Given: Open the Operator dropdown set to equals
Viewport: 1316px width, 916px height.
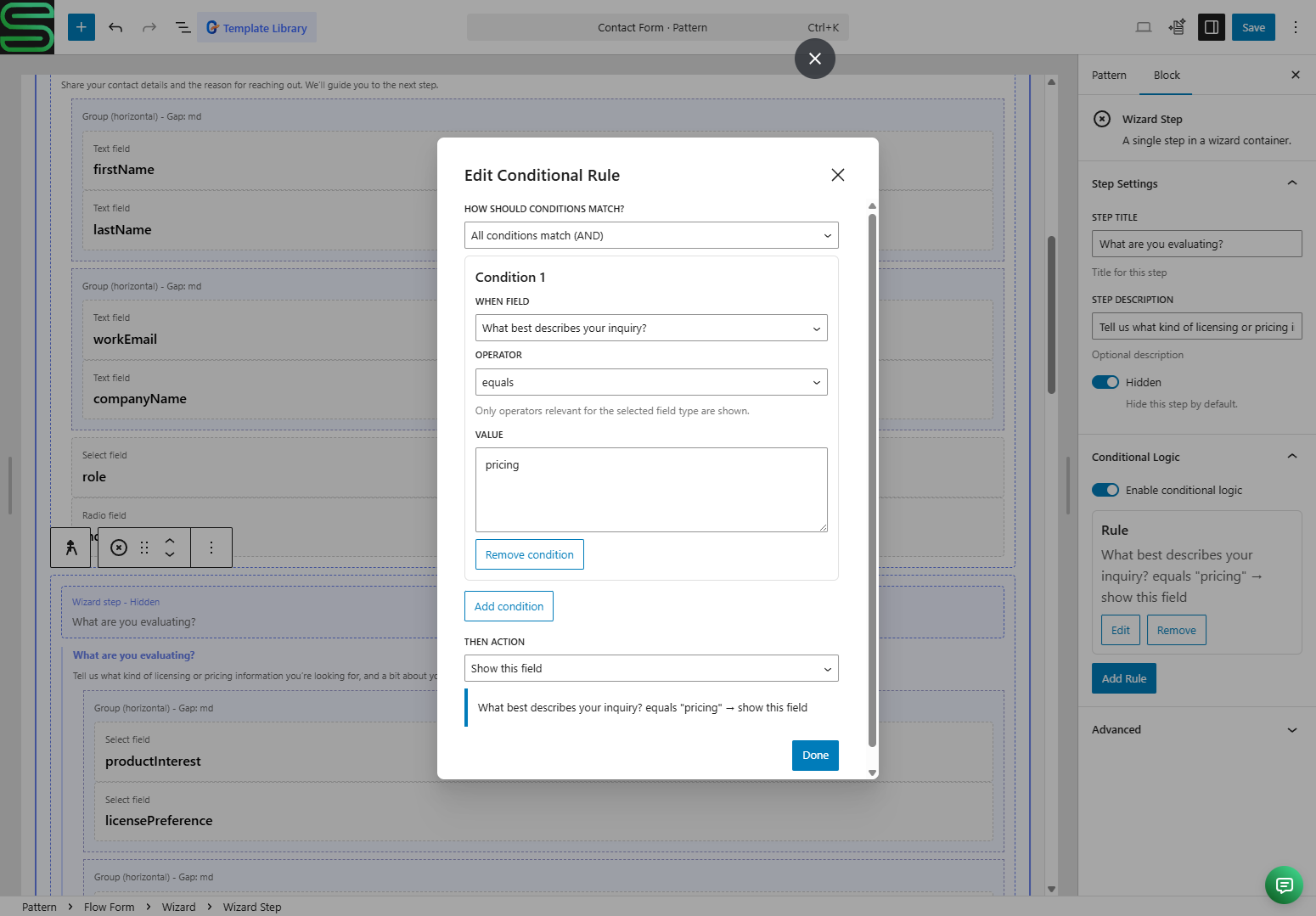Looking at the screenshot, I should [651, 382].
